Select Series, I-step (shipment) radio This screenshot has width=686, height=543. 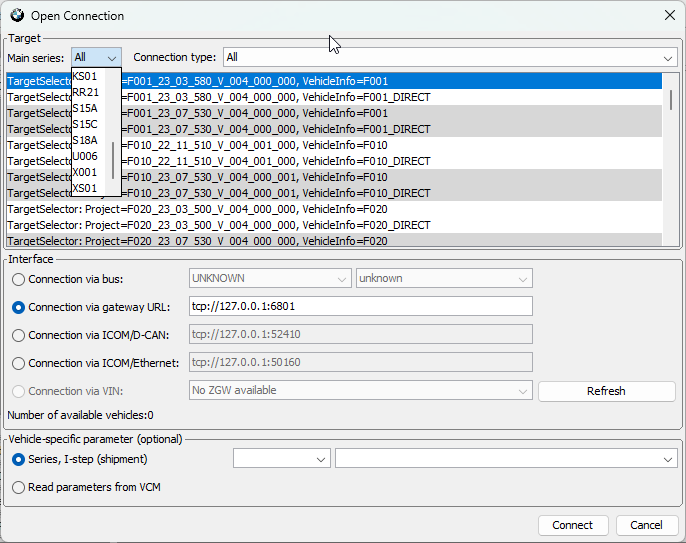point(18,459)
